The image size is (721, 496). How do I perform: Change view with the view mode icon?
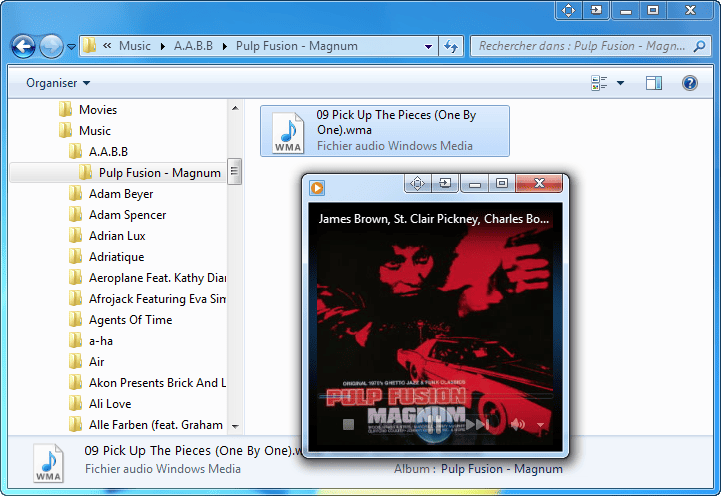coord(599,83)
